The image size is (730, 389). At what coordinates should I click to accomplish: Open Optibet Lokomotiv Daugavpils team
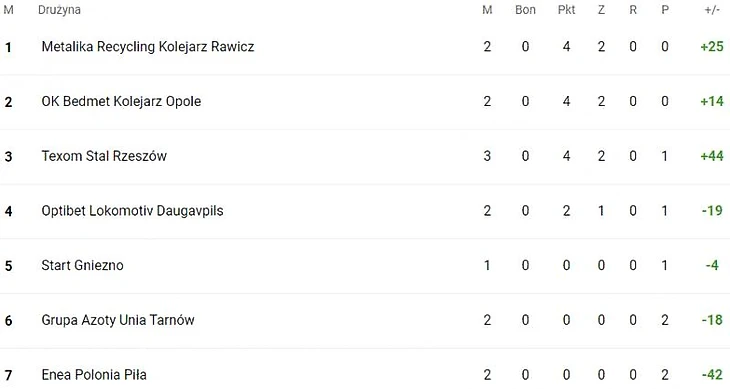point(132,211)
